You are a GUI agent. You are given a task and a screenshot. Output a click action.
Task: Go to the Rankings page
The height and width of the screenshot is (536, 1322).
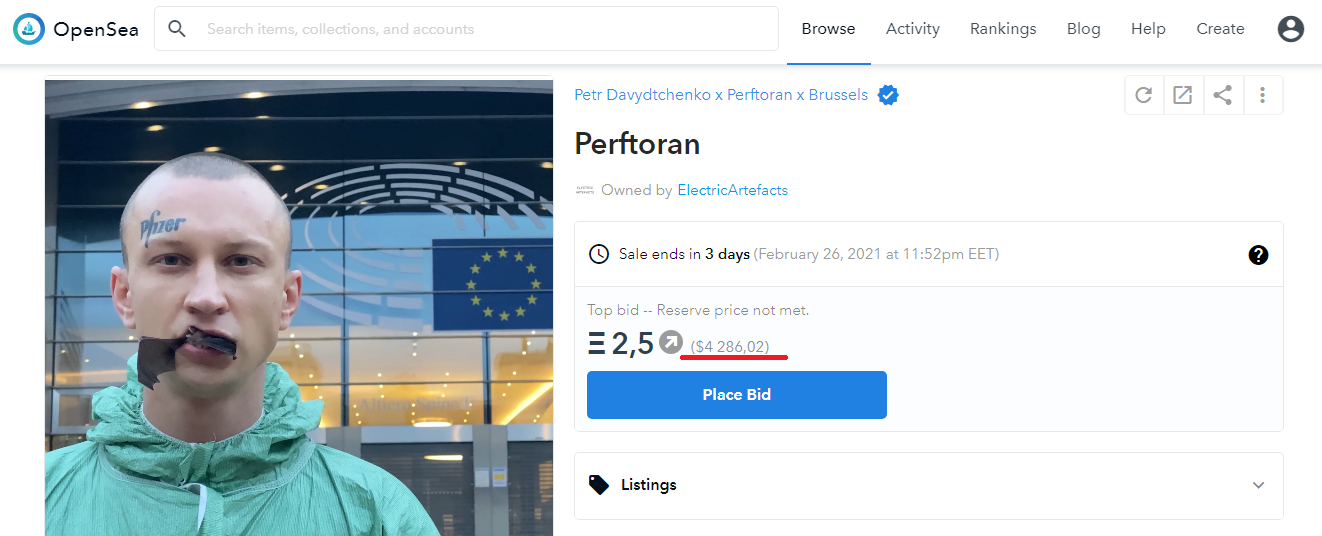click(x=1003, y=29)
